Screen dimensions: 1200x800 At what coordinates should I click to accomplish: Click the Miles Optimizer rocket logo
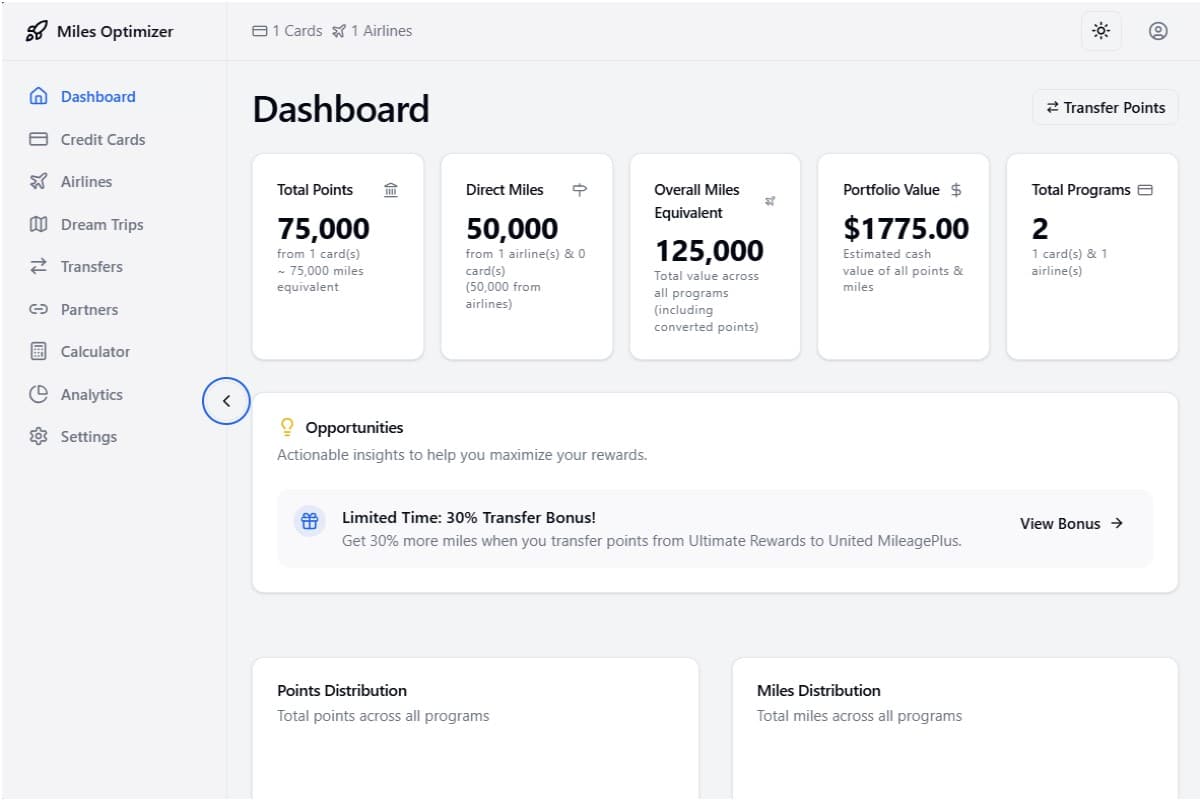click(x=36, y=31)
